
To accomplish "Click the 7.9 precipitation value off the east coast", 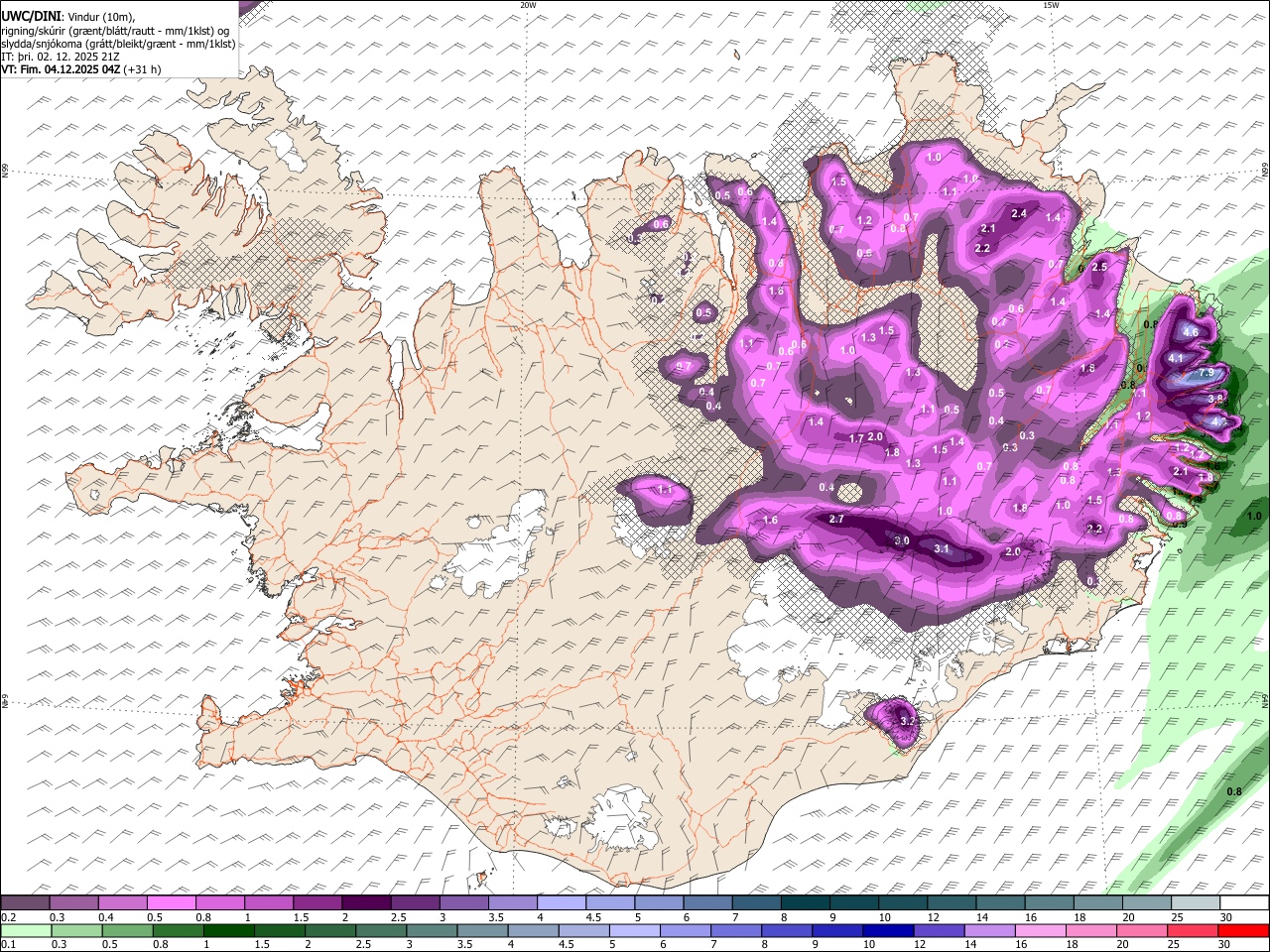I will (1206, 372).
